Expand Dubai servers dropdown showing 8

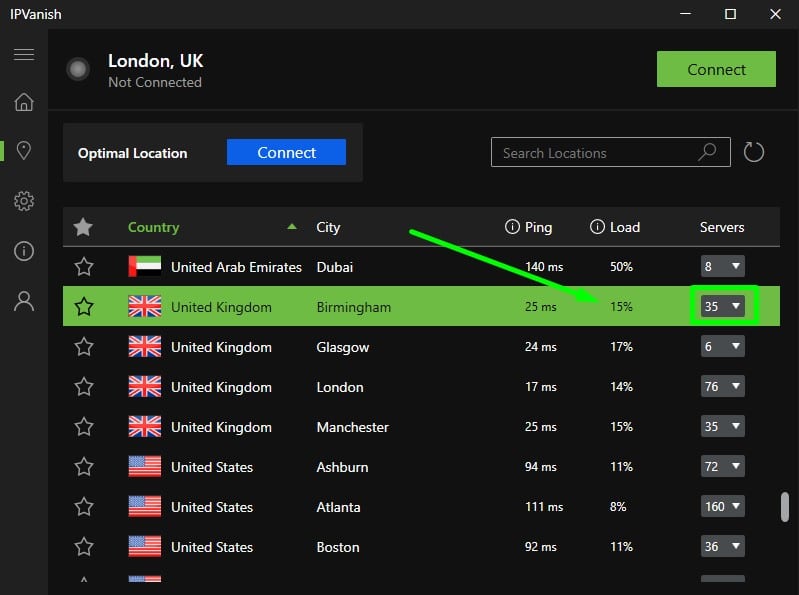(x=723, y=266)
